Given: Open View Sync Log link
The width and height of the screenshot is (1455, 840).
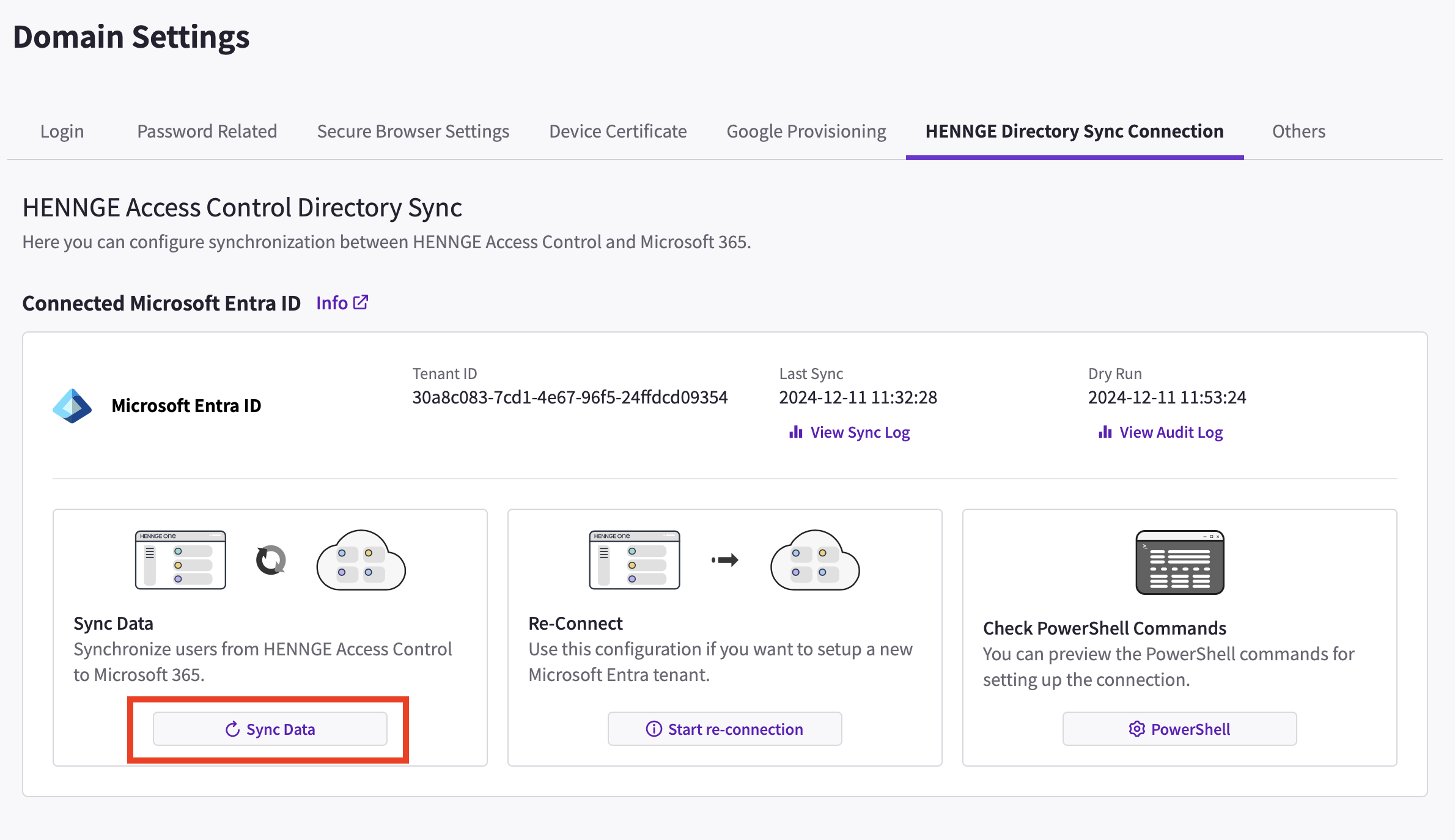Looking at the screenshot, I should pos(849,432).
